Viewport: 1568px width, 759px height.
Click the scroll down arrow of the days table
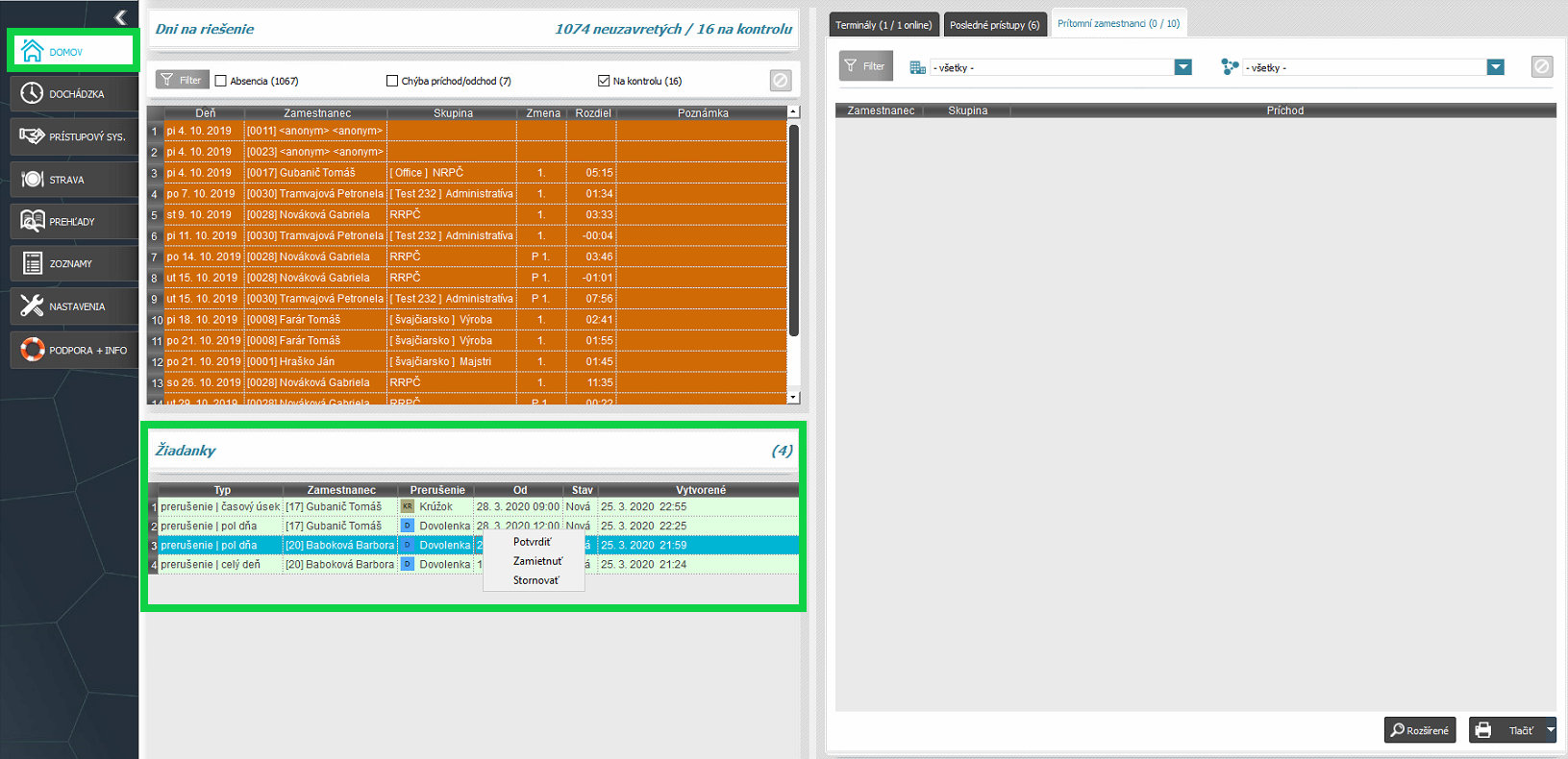tap(793, 397)
